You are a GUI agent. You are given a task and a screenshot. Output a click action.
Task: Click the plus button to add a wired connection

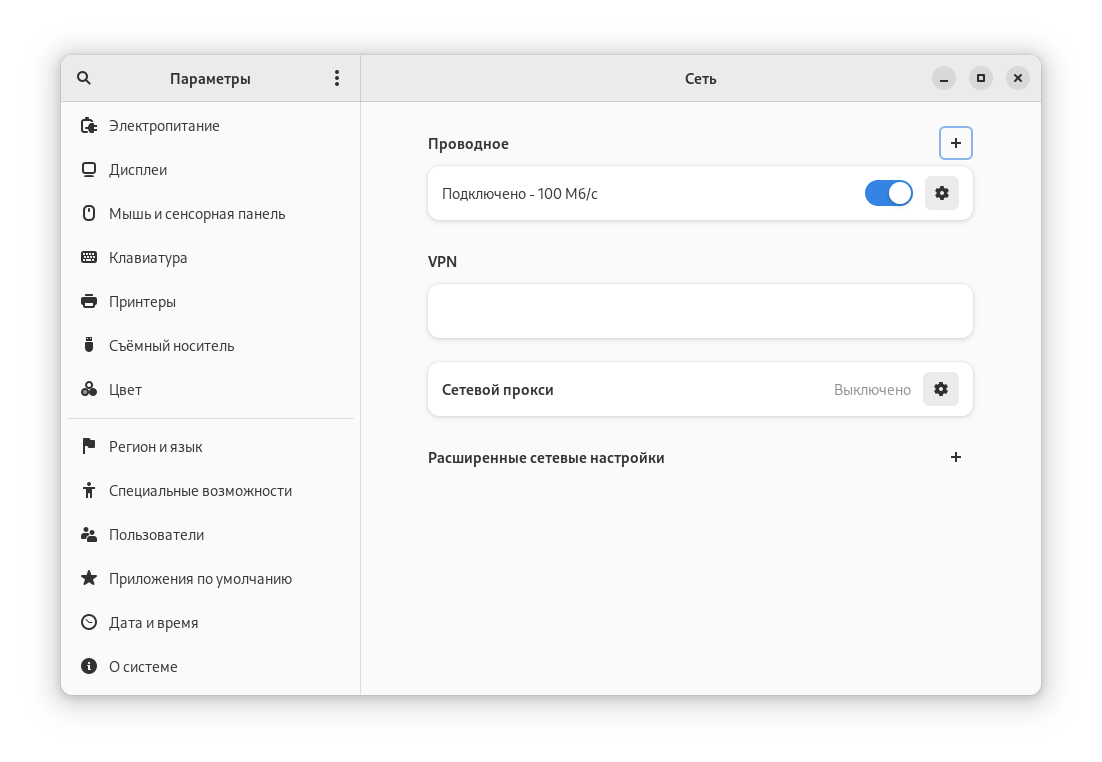click(956, 143)
